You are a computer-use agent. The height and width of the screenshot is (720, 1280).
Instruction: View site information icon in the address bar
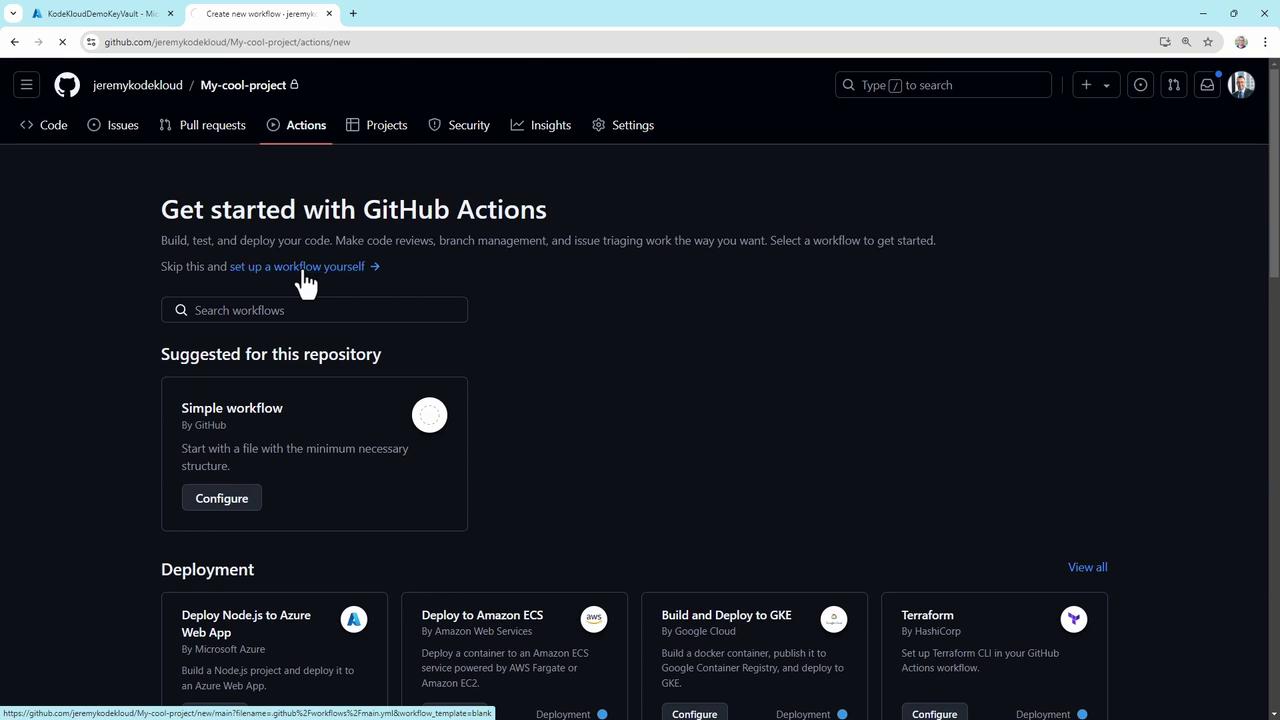tap(91, 42)
